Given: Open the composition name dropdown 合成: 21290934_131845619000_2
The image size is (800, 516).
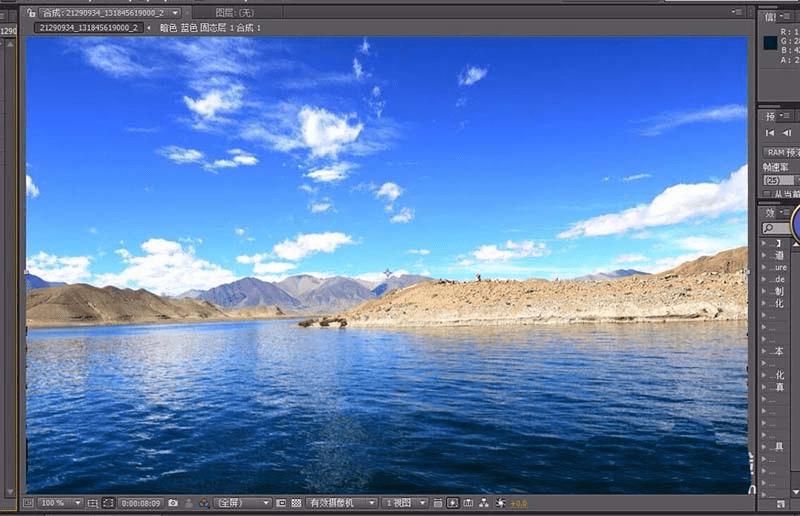Looking at the screenshot, I should point(110,13).
